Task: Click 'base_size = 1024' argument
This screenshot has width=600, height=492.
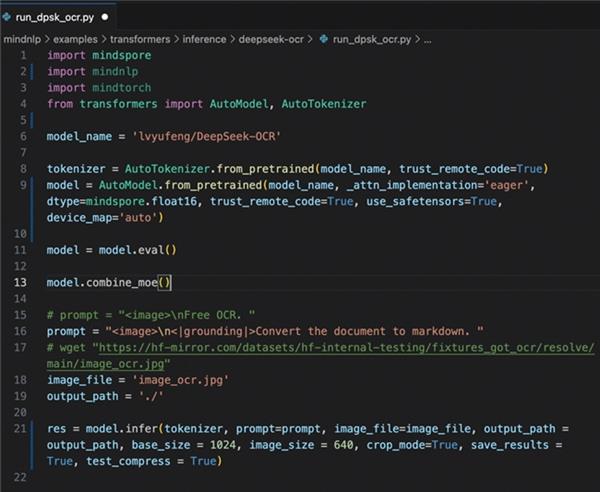Action: [x=186, y=445]
